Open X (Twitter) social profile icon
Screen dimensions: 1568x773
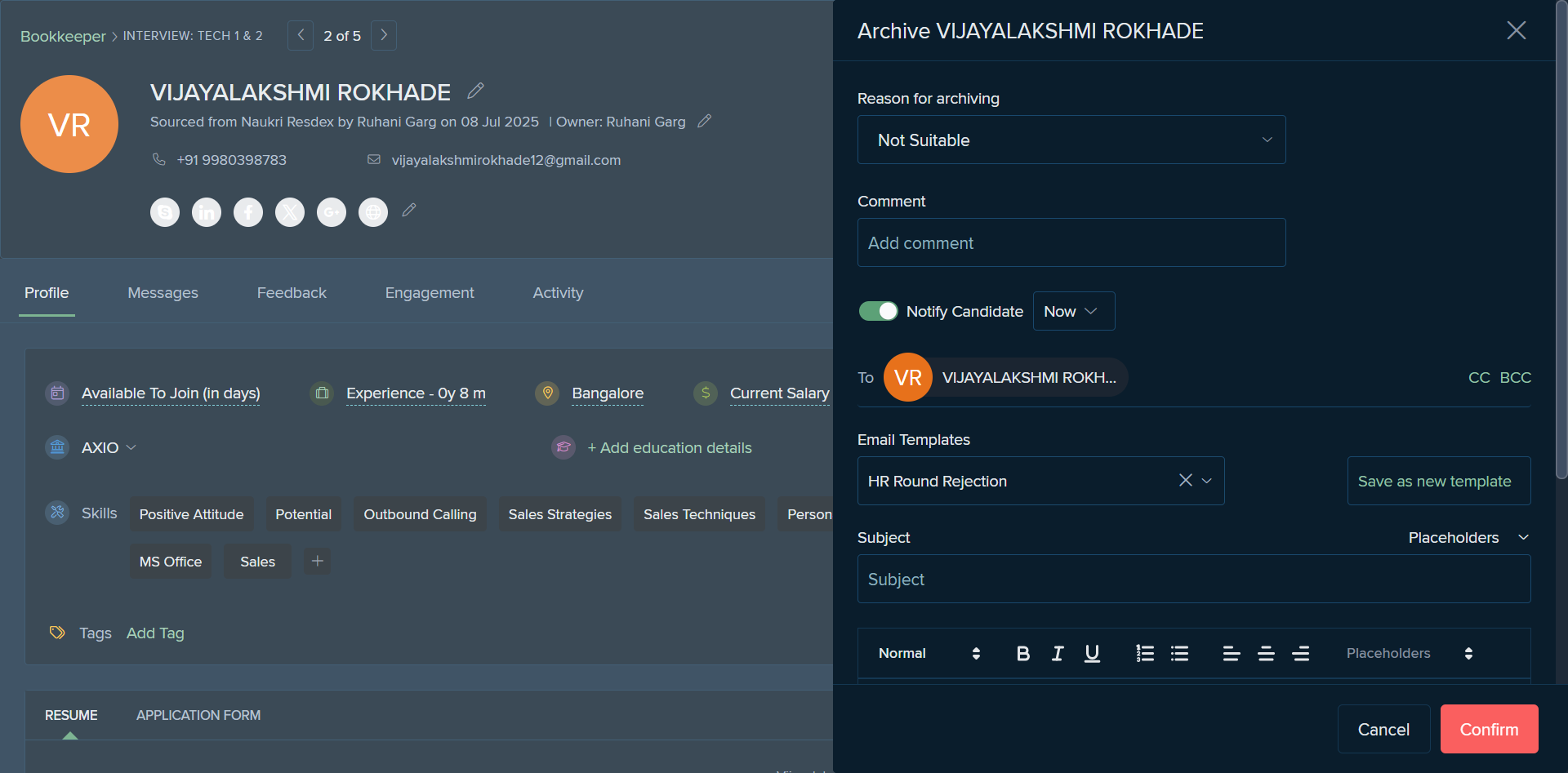point(290,212)
